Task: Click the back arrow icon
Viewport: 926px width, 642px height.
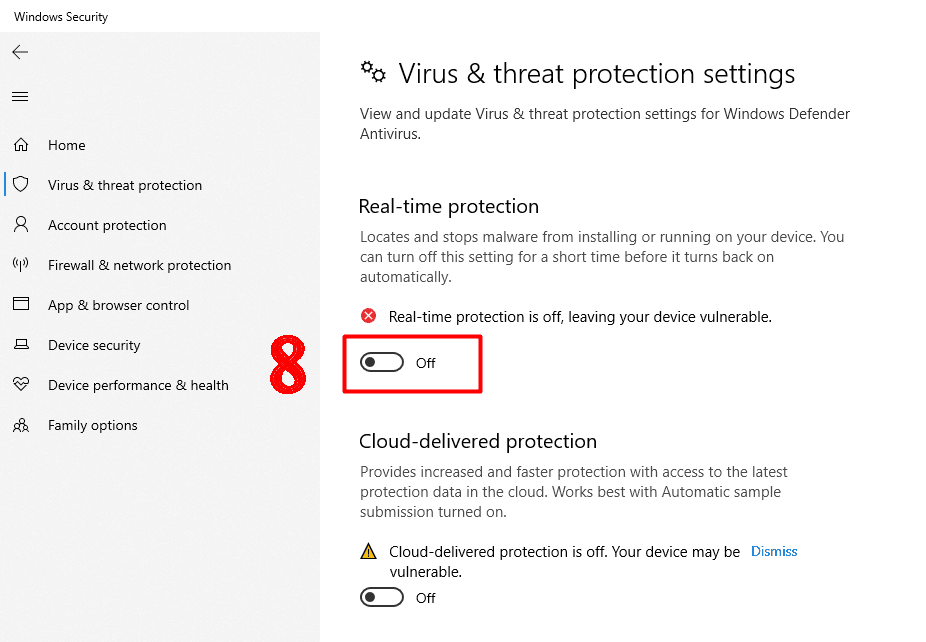Action: [20, 52]
